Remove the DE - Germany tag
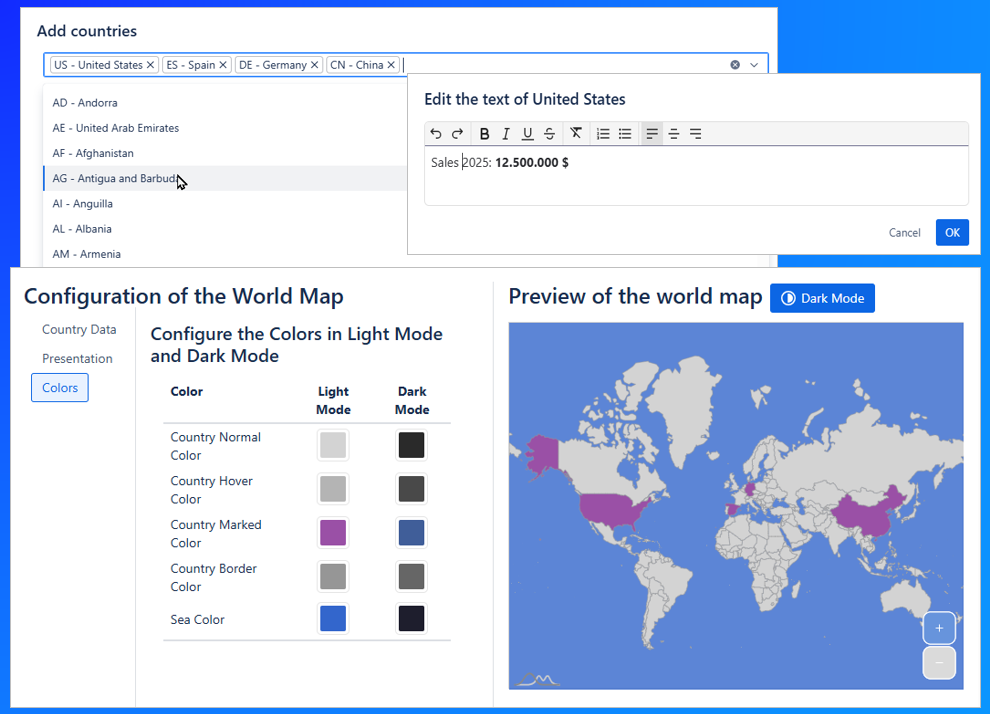This screenshot has height=714, width=990. click(315, 65)
